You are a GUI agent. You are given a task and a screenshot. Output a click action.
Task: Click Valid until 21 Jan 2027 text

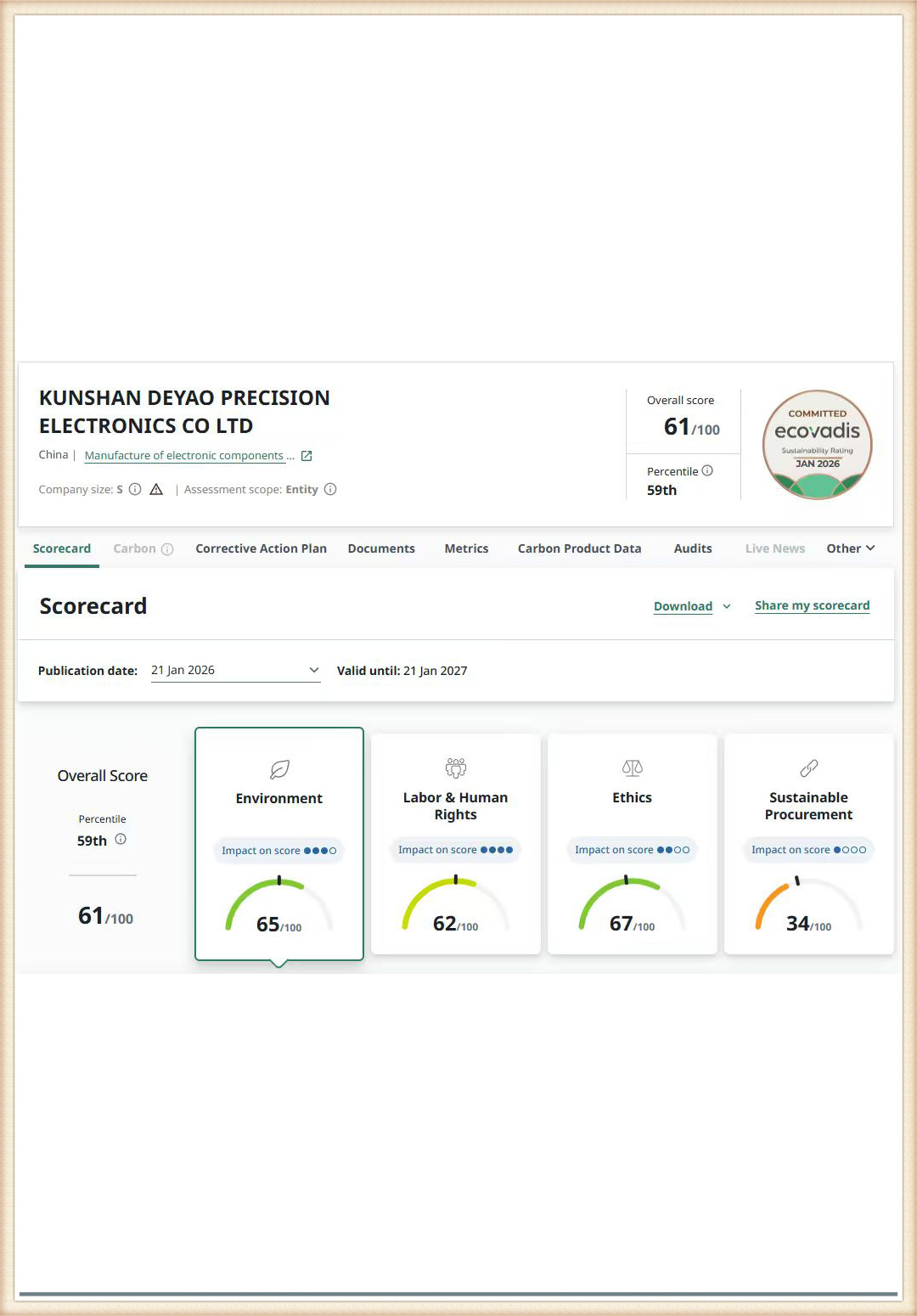click(402, 671)
